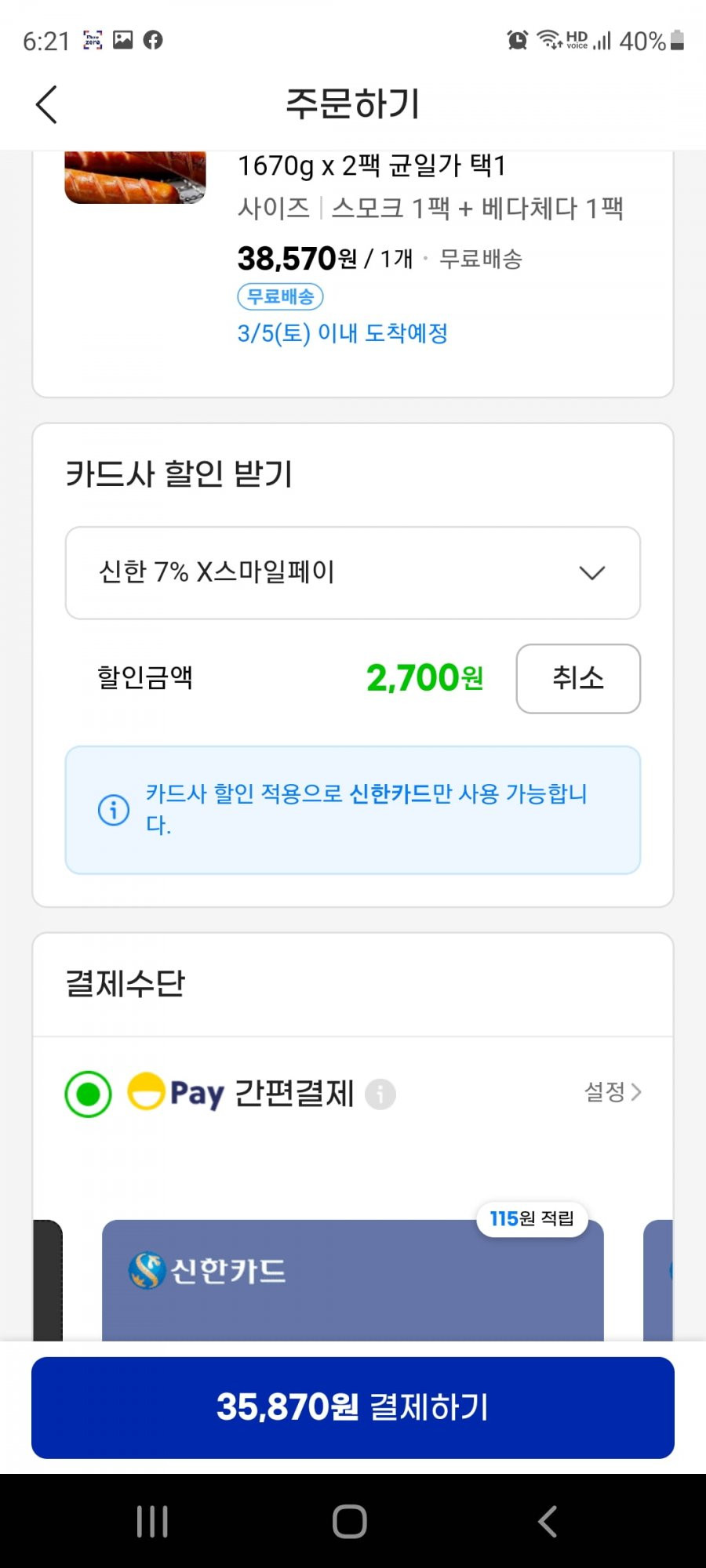
Task: Select Smile Pay 간편결제 radio button
Action: point(88,1094)
